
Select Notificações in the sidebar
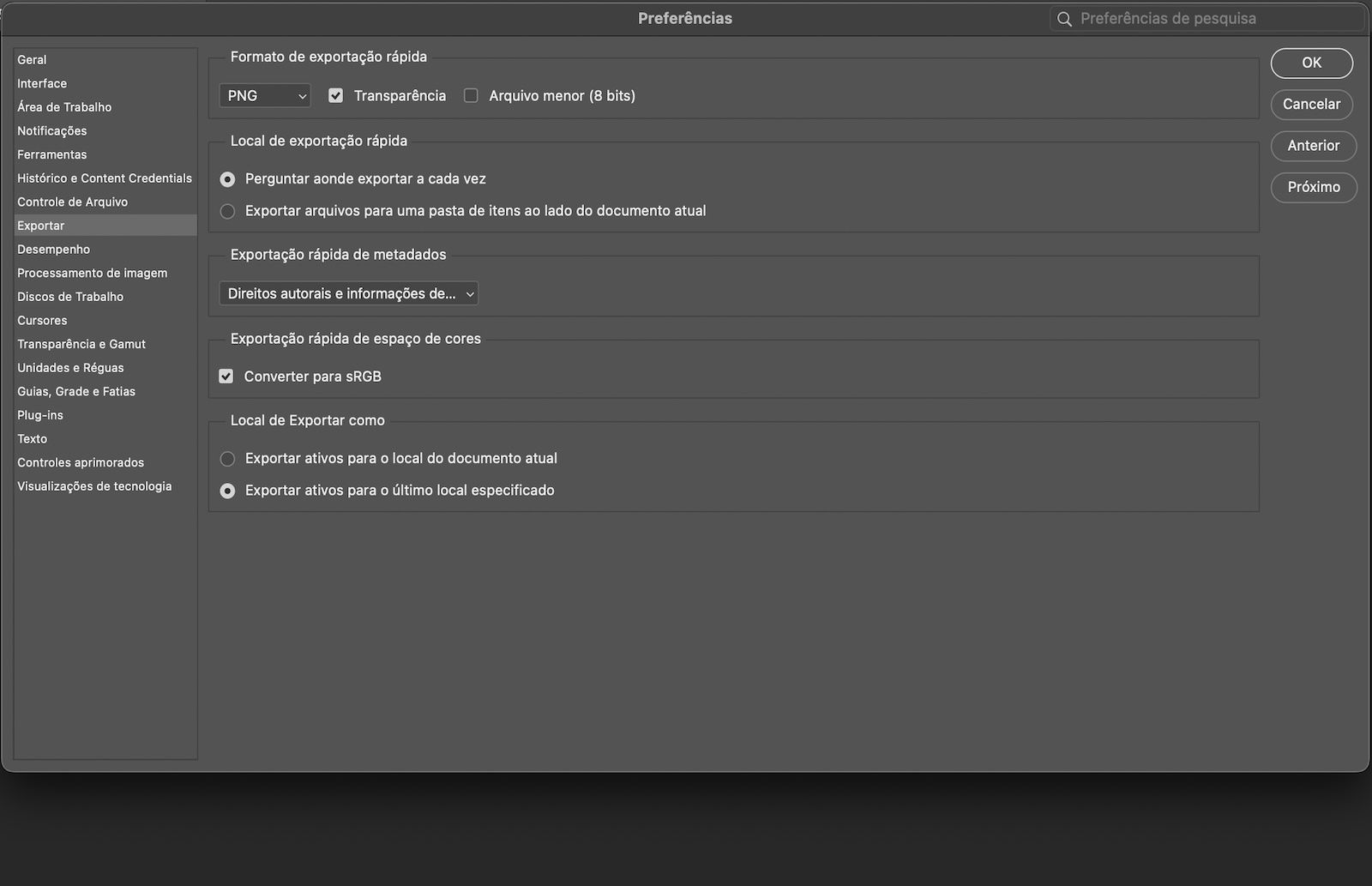pos(105,131)
